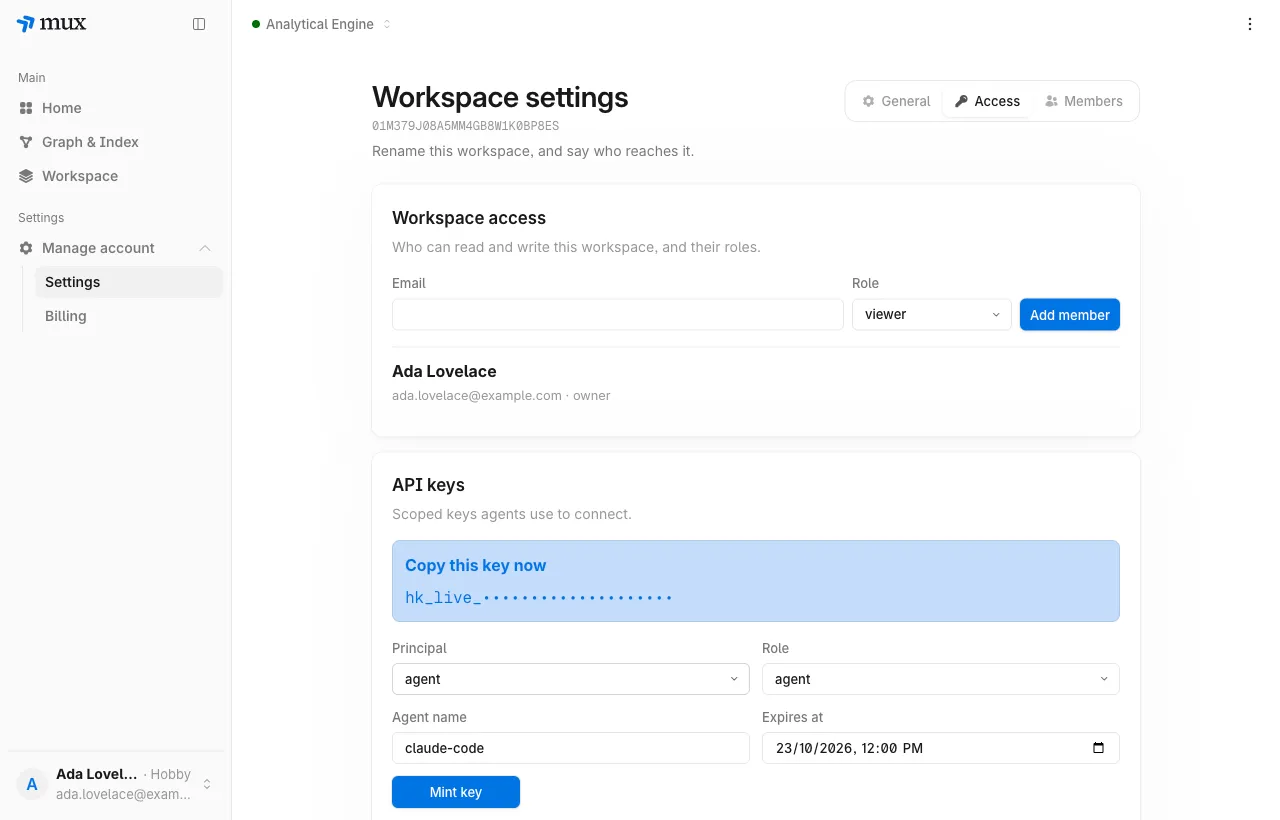1280x820 pixels.
Task: Open the member Role dropdown showing viewer
Action: (x=932, y=314)
